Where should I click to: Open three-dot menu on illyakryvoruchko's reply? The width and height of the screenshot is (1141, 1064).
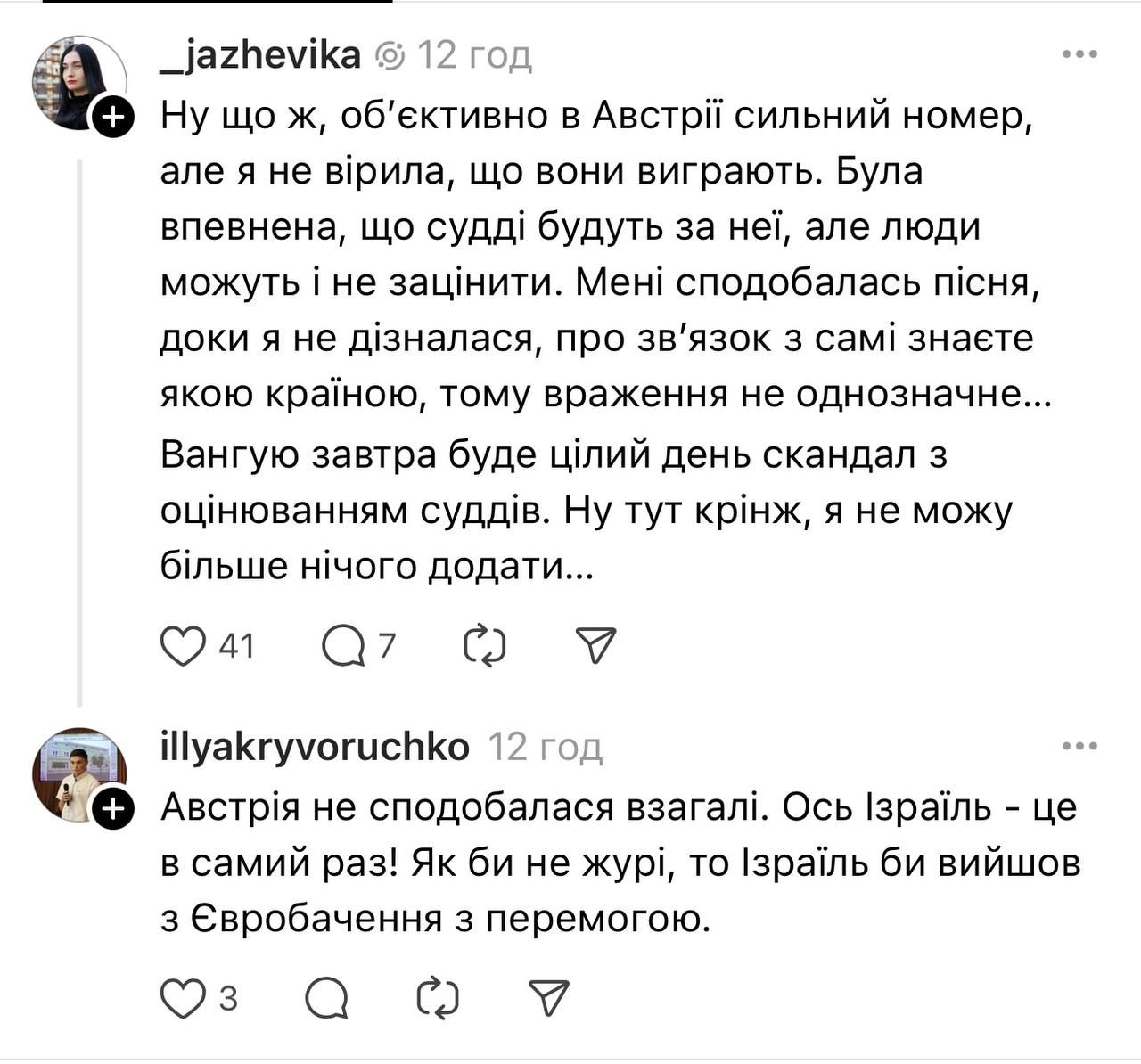coord(1079,747)
